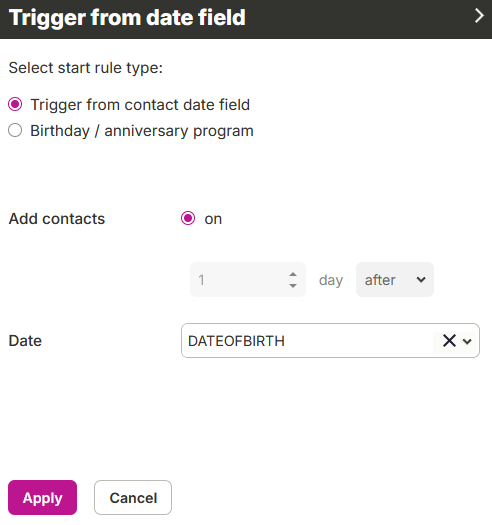The image size is (492, 525).
Task: Click the 'day' unit label
Action: pyautogui.click(x=331, y=280)
